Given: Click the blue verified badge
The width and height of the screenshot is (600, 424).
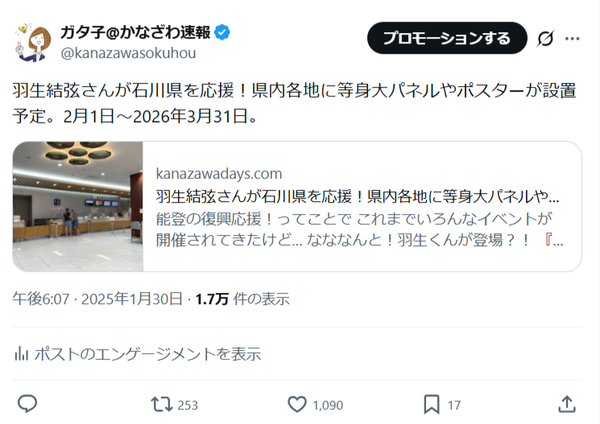Looking at the screenshot, I should pos(222,32).
